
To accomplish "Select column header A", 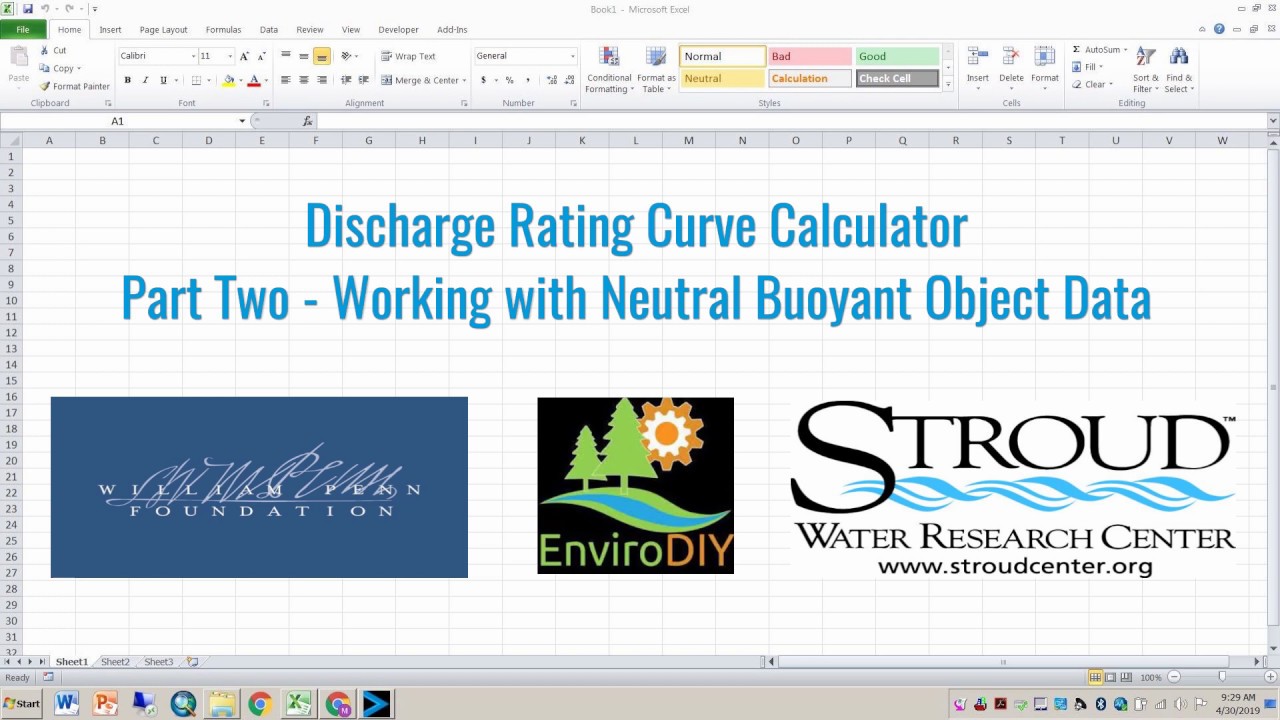I will pos(49,141).
